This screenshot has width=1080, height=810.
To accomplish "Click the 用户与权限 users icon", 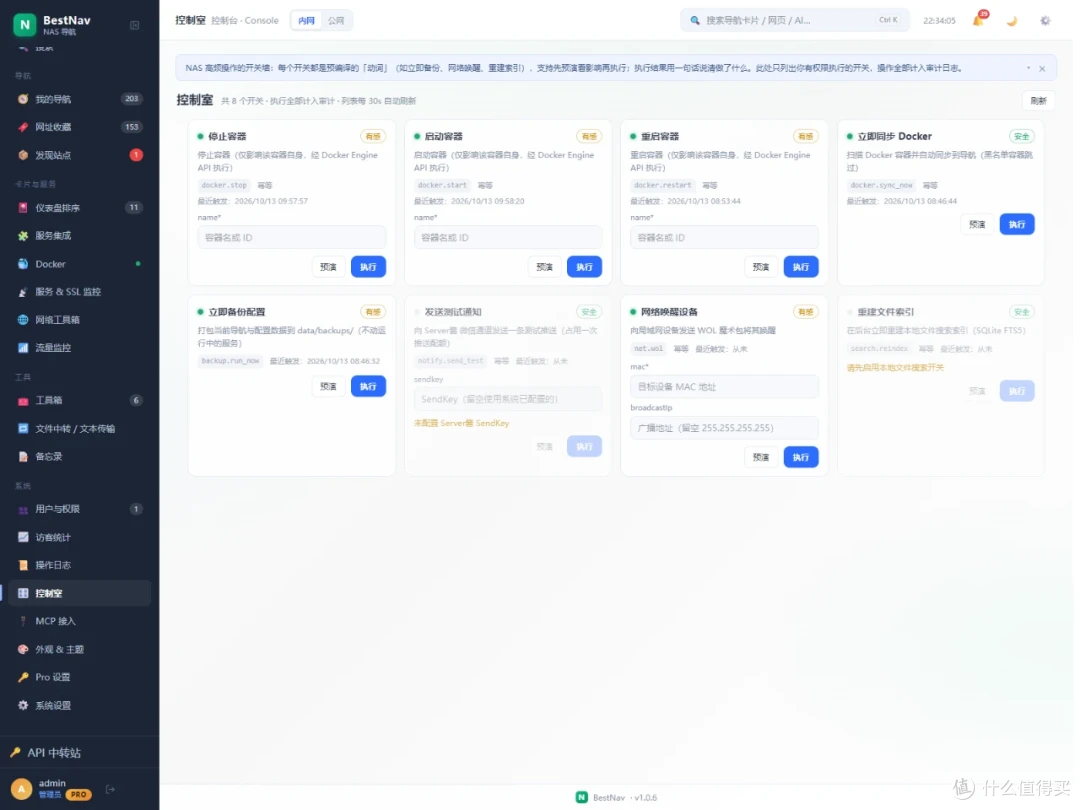I will pos(23,509).
